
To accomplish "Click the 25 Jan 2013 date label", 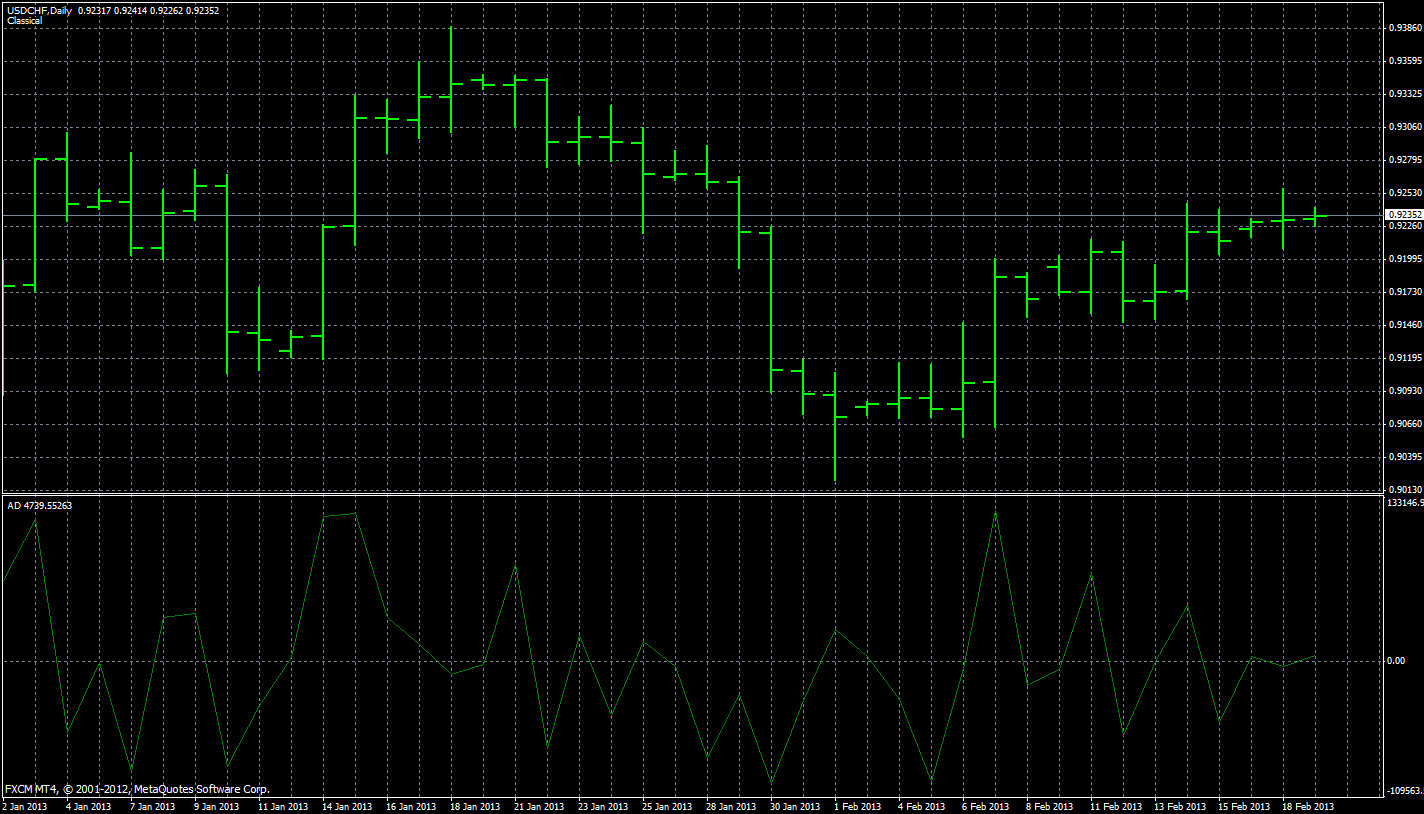I will point(667,807).
